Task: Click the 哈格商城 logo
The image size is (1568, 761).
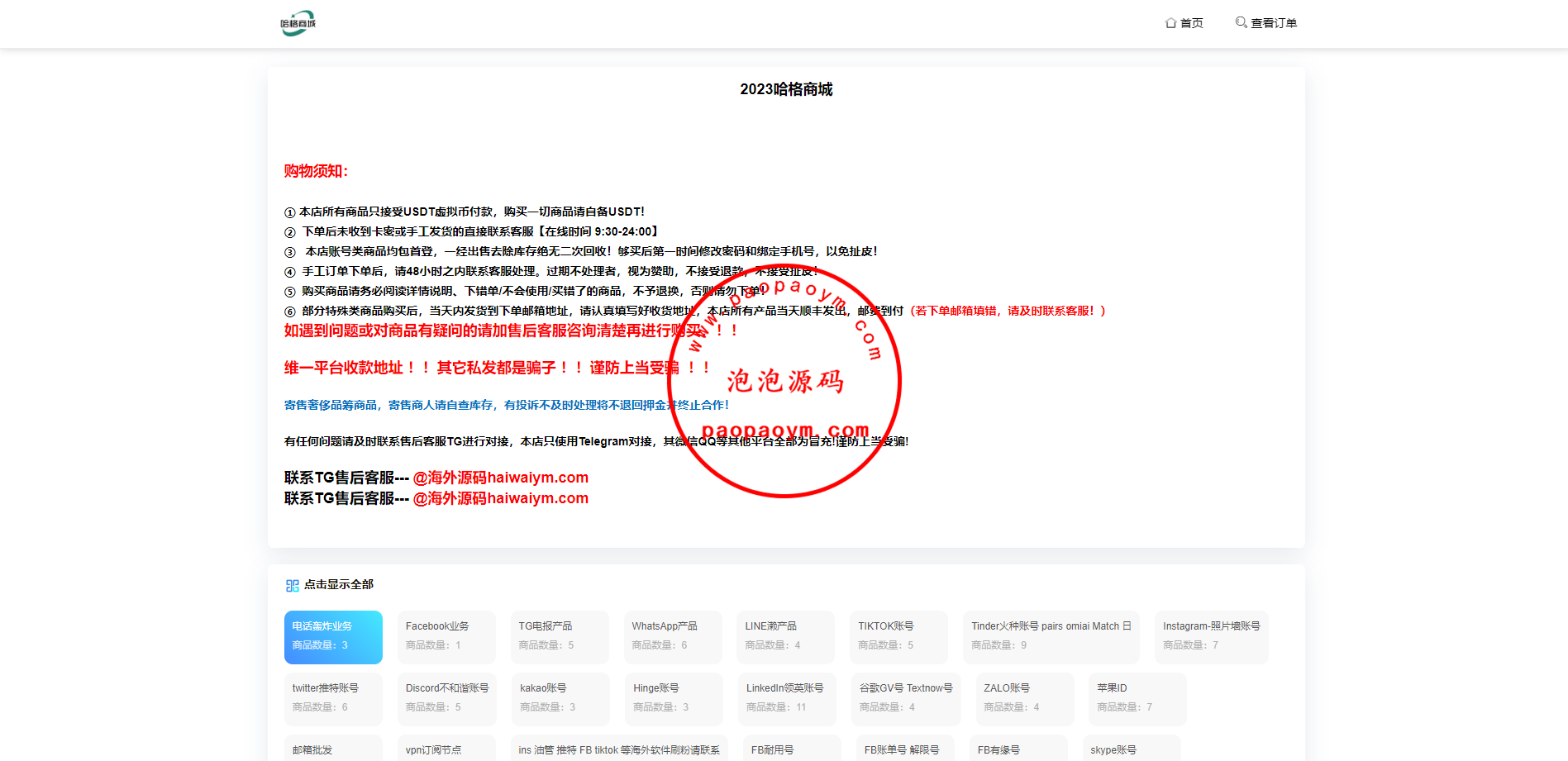Action: pos(298,23)
